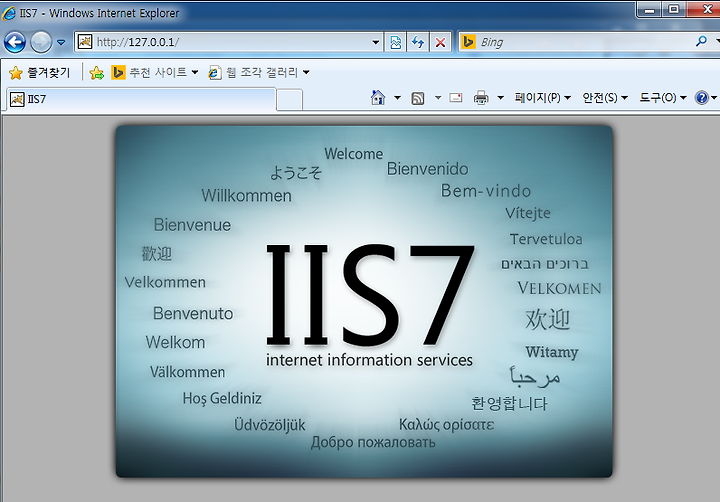Open a new blank tab
This screenshot has width=720, height=502.
click(x=289, y=100)
